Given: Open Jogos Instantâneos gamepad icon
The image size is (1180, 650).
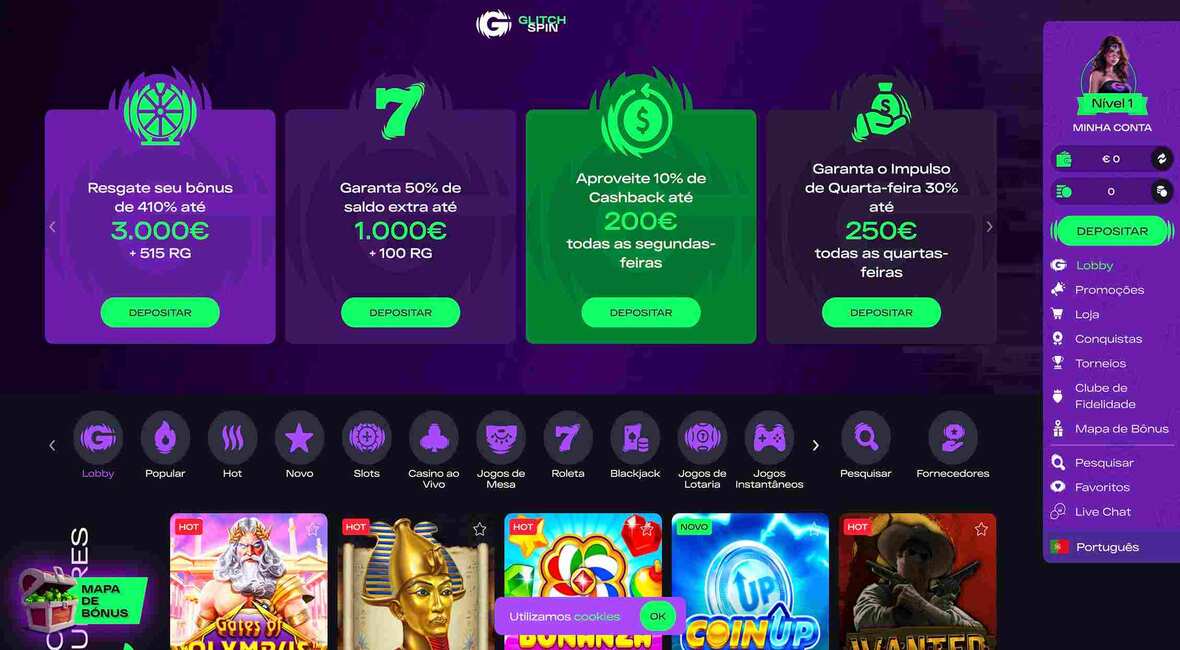Looking at the screenshot, I should coord(769,437).
